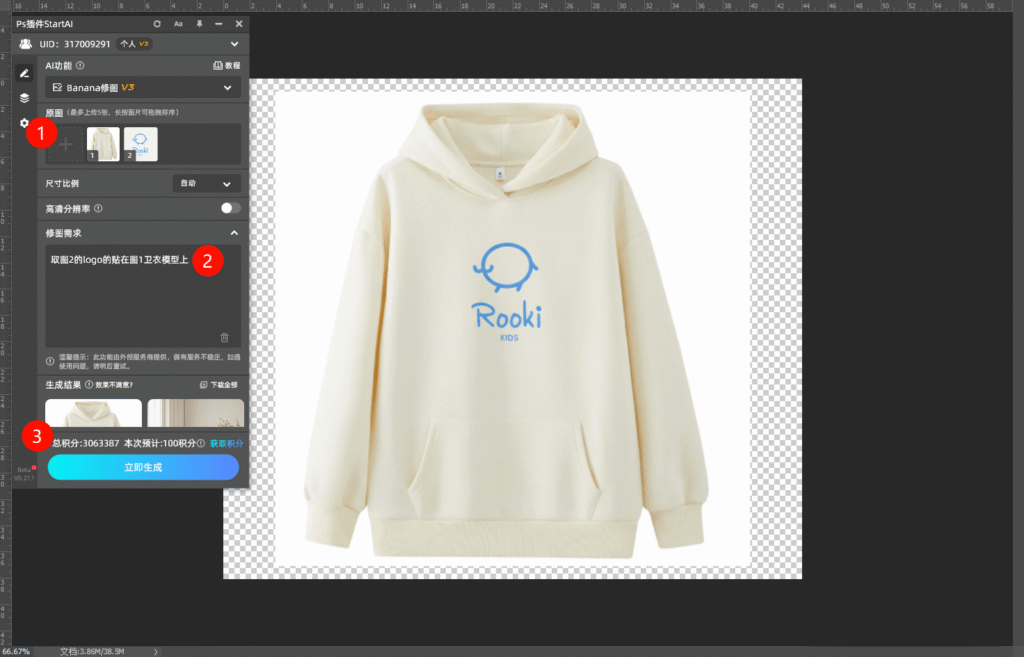Open the 尺寸比例 自动 dropdown
The height and width of the screenshot is (657, 1024).
click(207, 184)
